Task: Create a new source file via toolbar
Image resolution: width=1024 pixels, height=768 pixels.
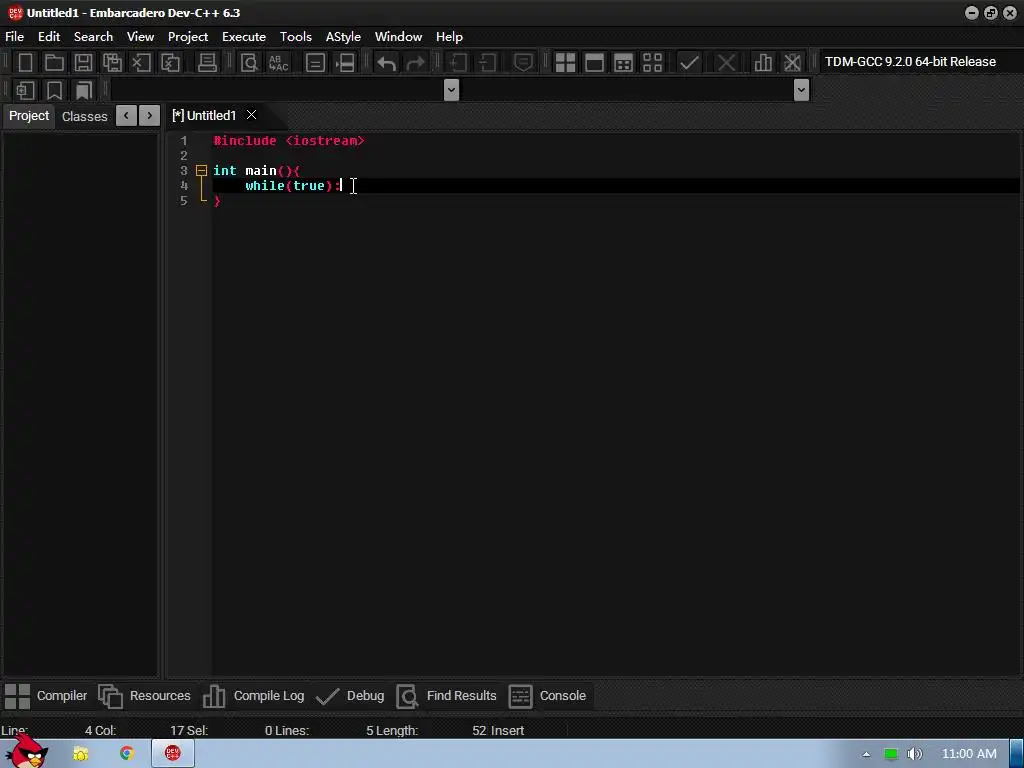Action: pos(25,63)
